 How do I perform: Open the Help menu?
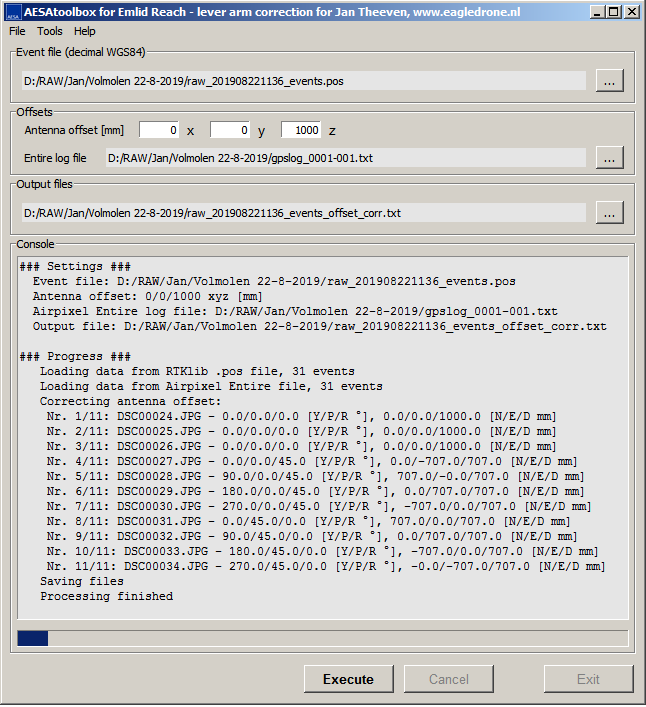point(85,31)
